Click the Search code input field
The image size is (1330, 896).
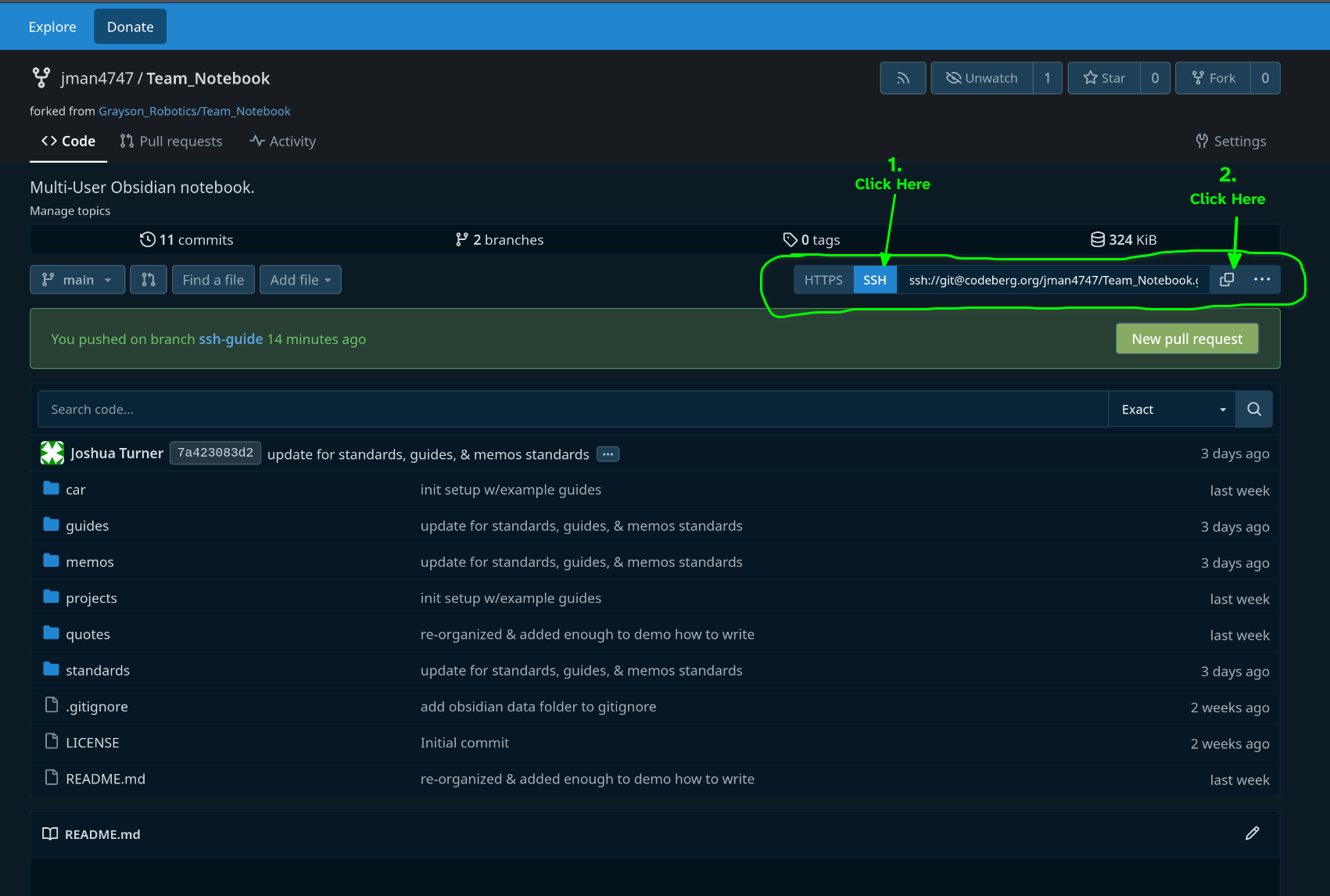click(573, 410)
